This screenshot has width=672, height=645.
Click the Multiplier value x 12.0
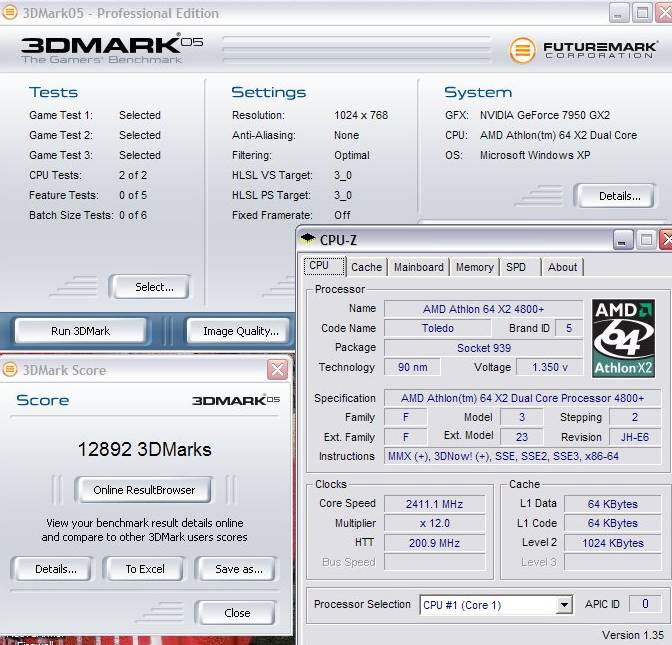pos(434,523)
